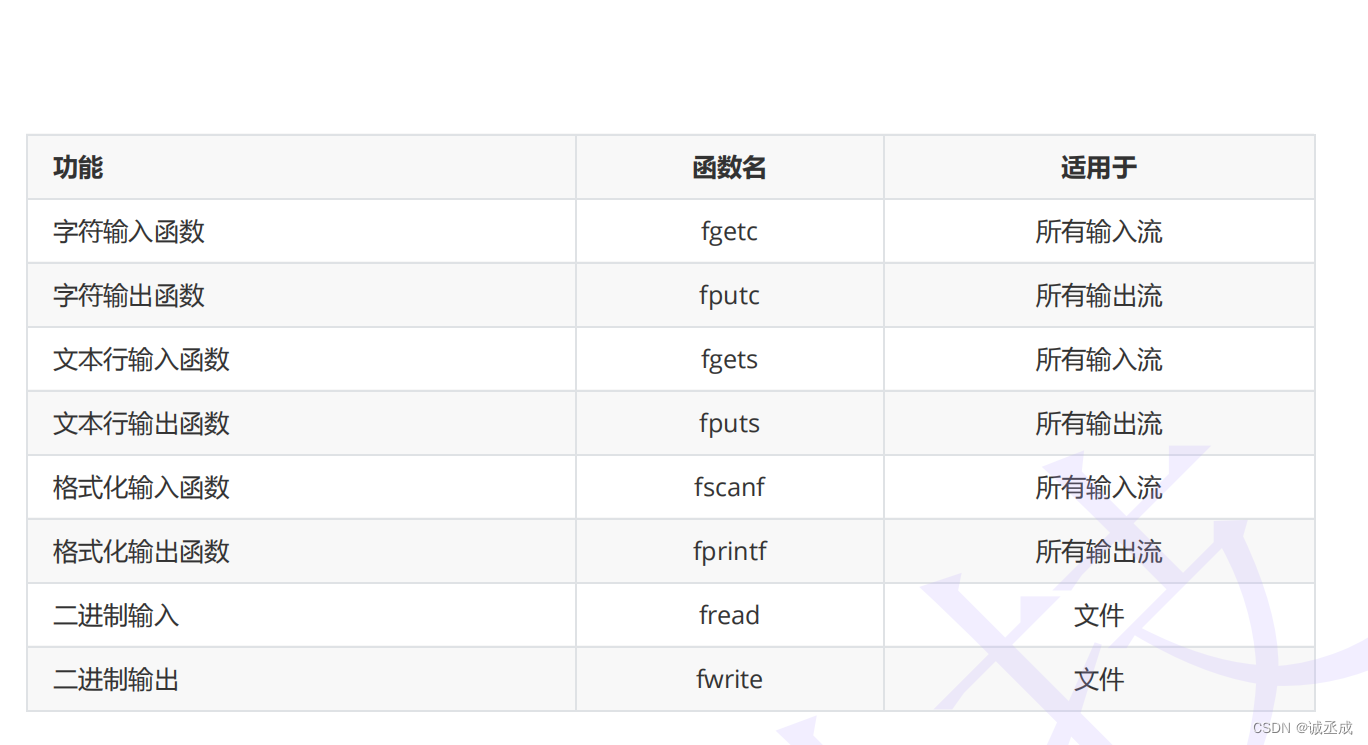Click the 字符输入函数 cell
1368x745 pixels.
(129, 232)
